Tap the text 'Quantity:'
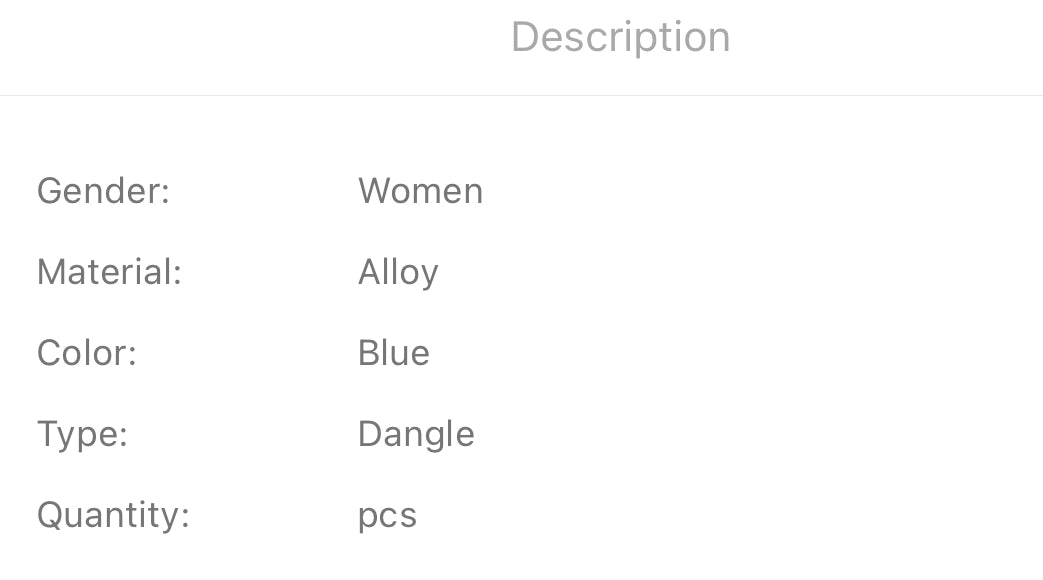 pos(113,516)
